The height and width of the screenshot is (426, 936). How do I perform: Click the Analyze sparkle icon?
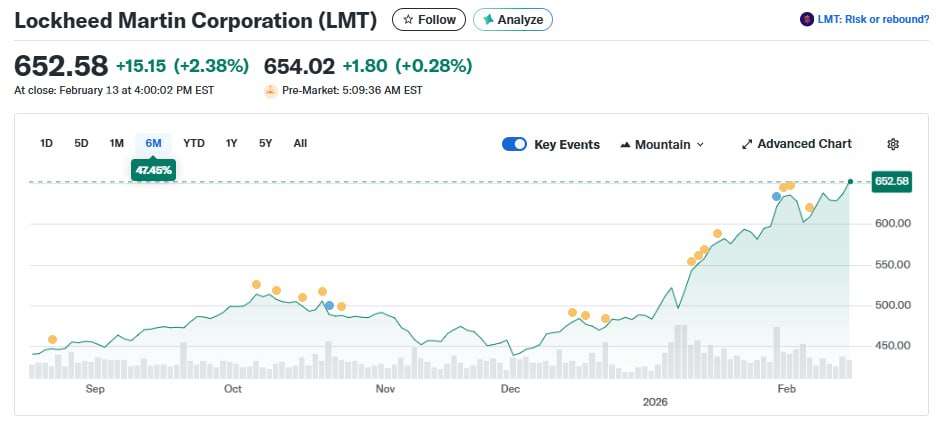(x=488, y=19)
